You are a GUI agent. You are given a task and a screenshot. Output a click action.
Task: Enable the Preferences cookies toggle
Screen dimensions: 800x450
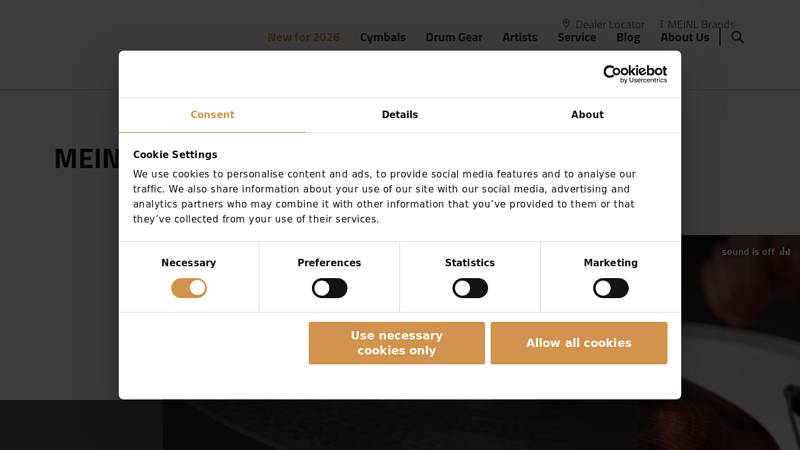click(x=329, y=288)
